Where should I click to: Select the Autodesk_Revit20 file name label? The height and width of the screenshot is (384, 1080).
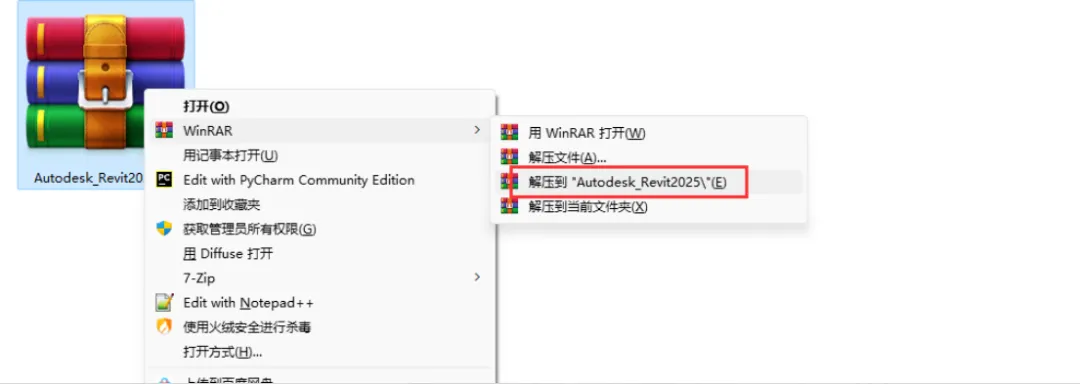coord(88,178)
